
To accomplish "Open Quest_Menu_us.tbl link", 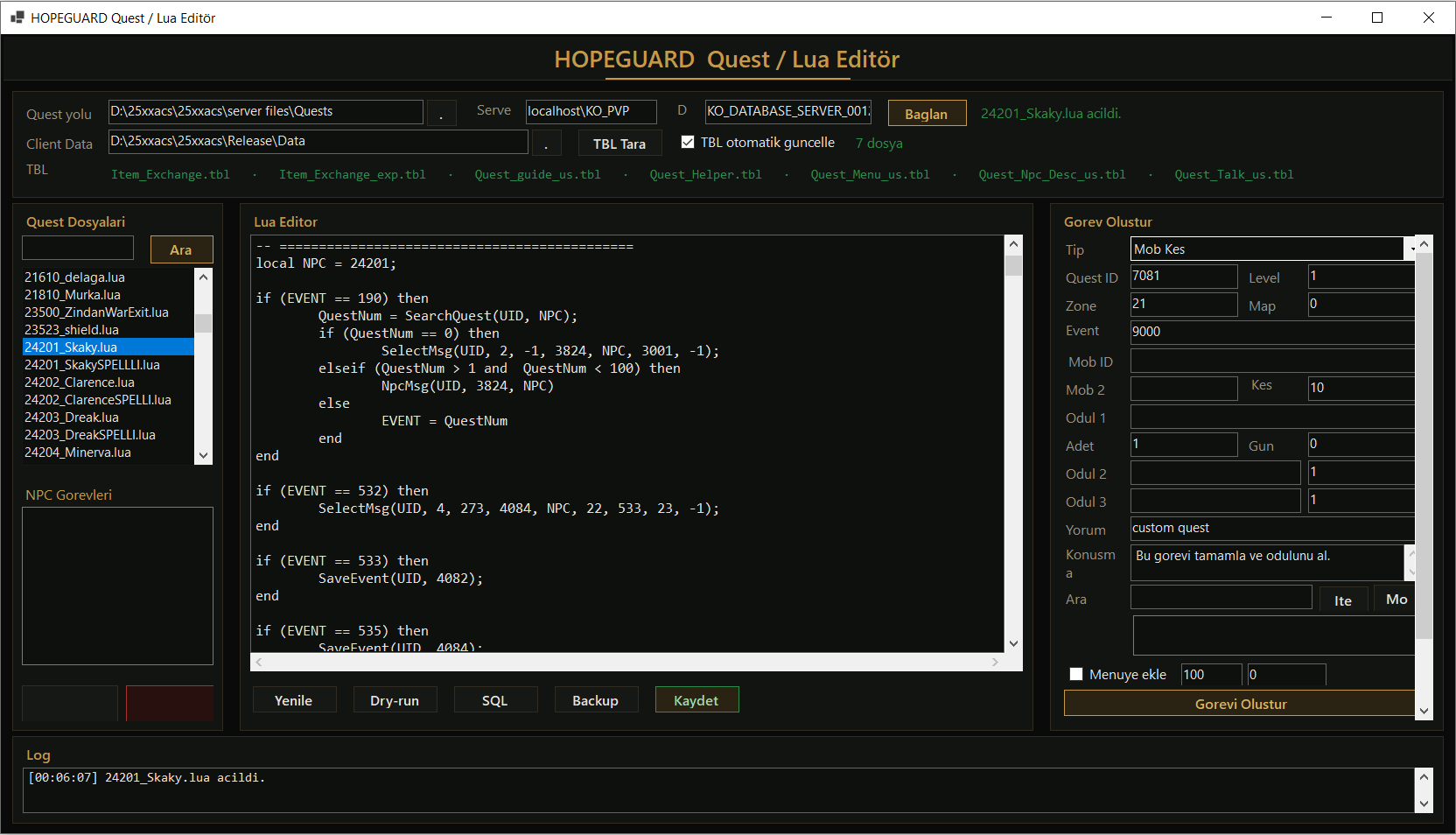I will 871,174.
